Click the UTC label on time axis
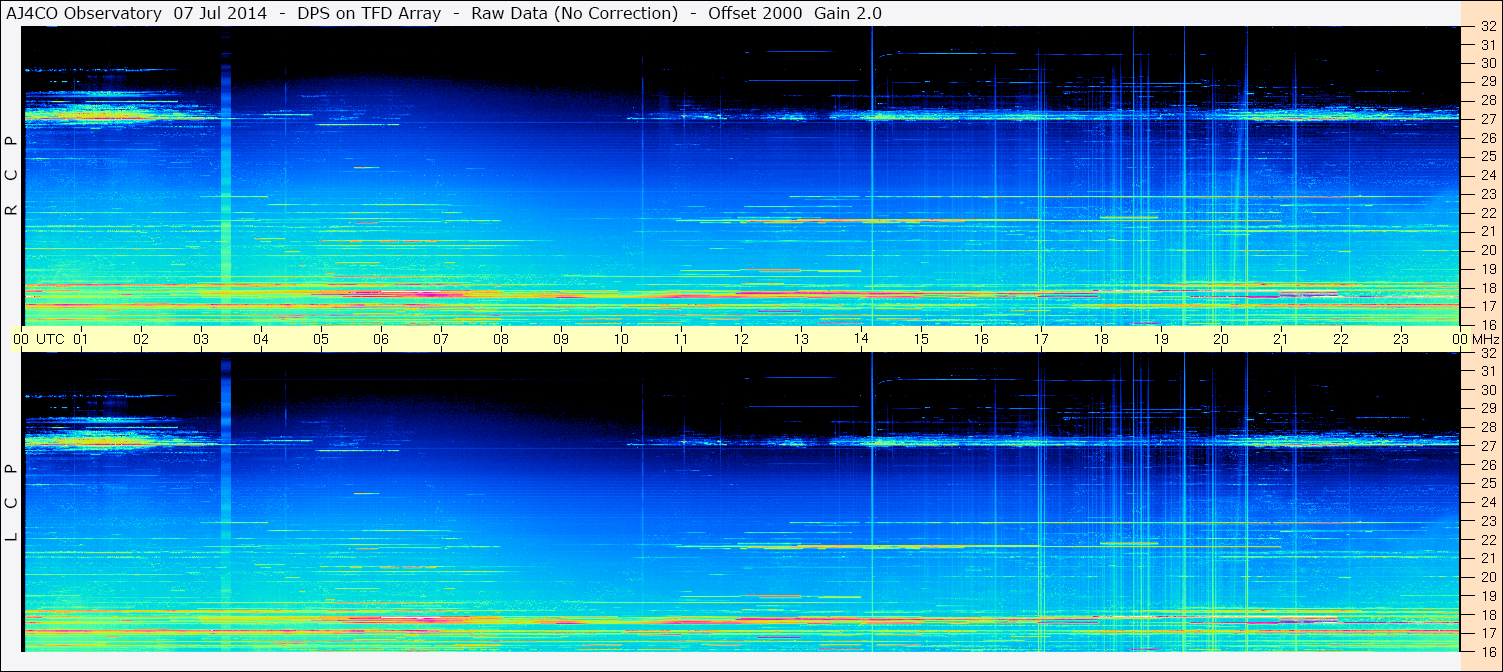 (50, 339)
